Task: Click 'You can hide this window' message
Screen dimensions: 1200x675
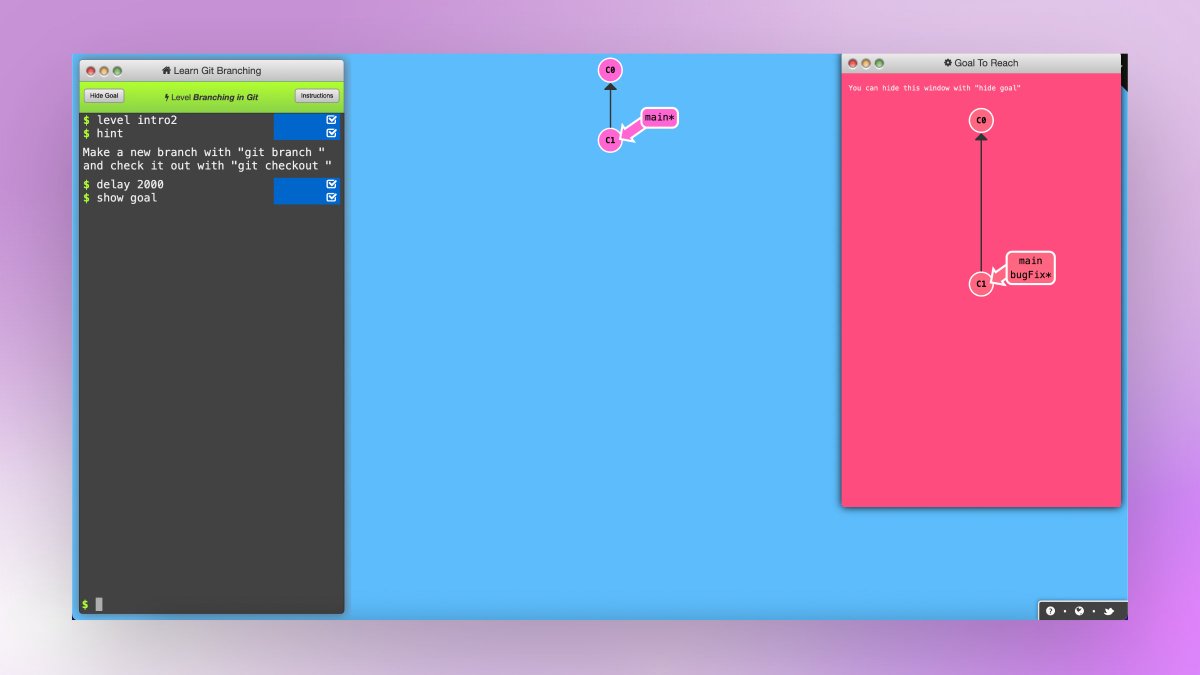Action: (x=935, y=88)
